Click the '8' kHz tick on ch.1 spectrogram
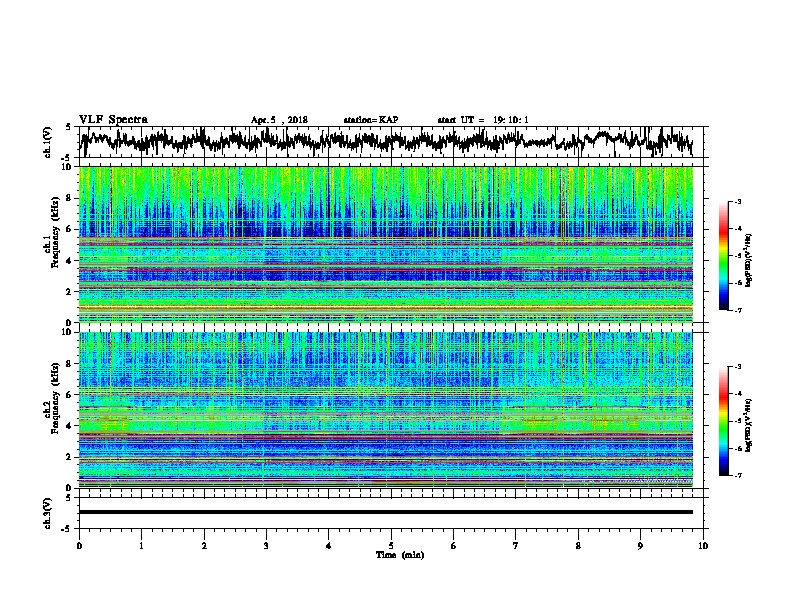 click(69, 198)
